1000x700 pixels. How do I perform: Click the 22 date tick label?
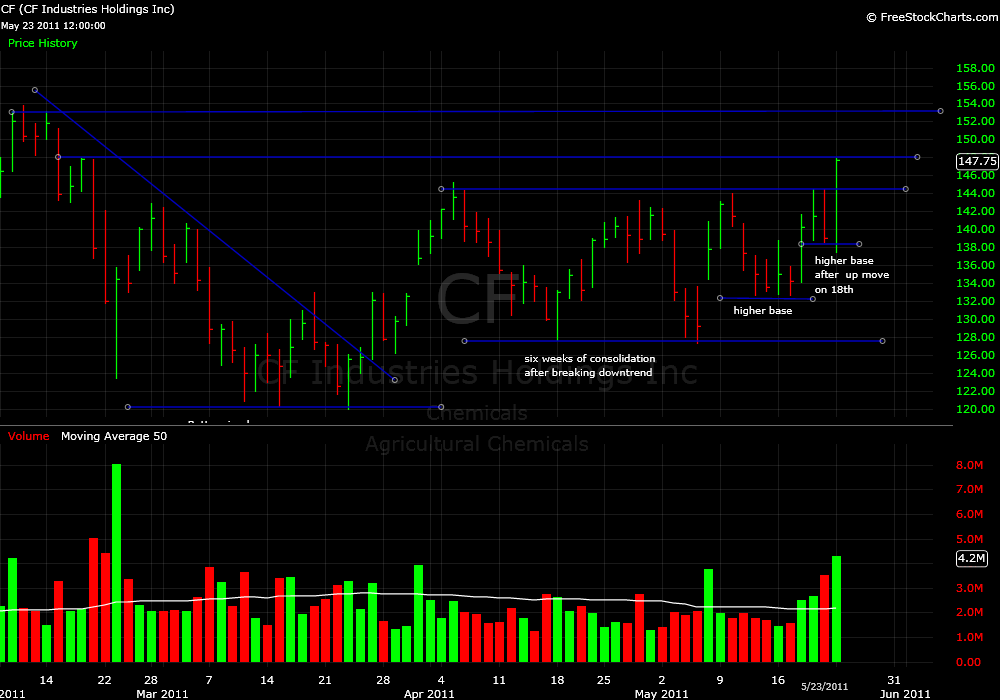coord(105,680)
